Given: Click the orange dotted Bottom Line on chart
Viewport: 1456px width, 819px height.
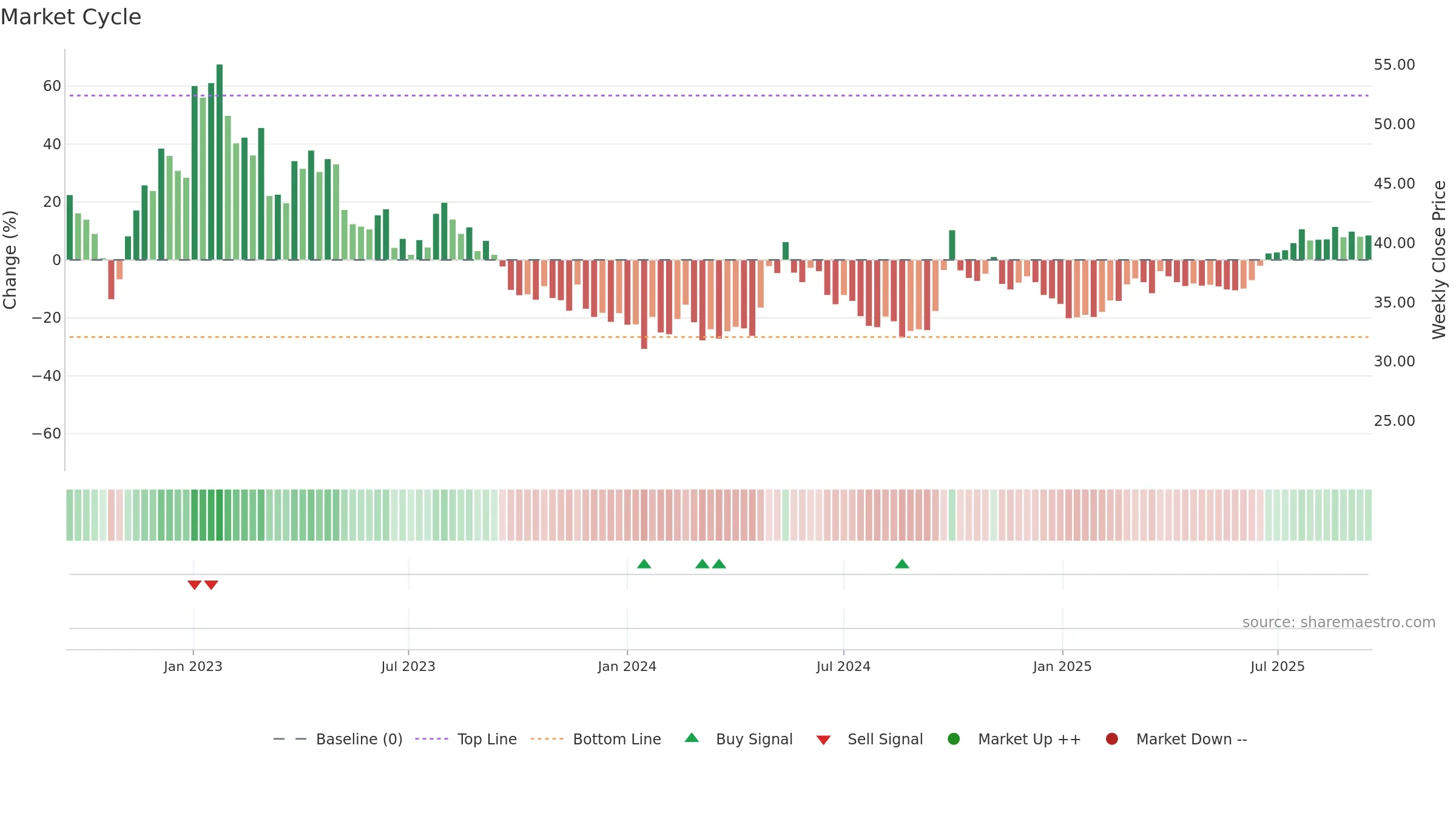Looking at the screenshot, I should (x=719, y=337).
